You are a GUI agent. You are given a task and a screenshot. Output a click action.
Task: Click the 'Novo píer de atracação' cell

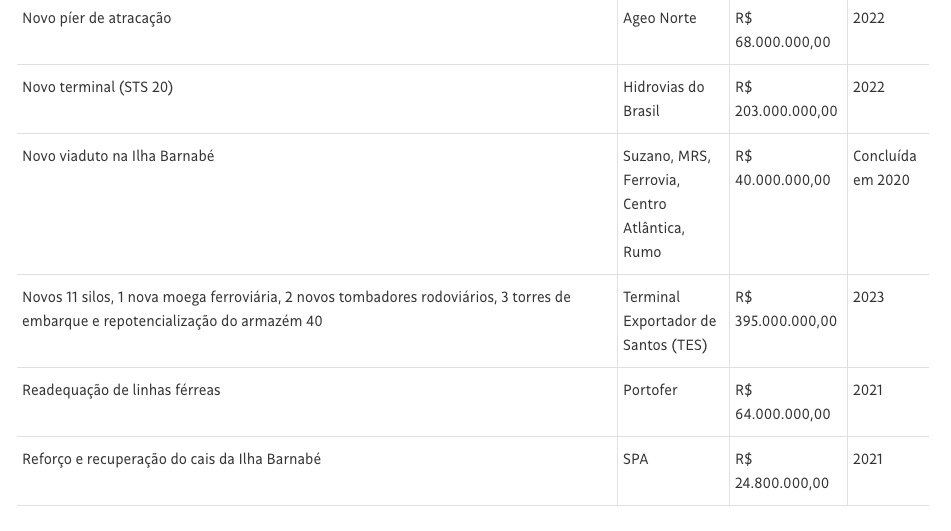point(97,18)
